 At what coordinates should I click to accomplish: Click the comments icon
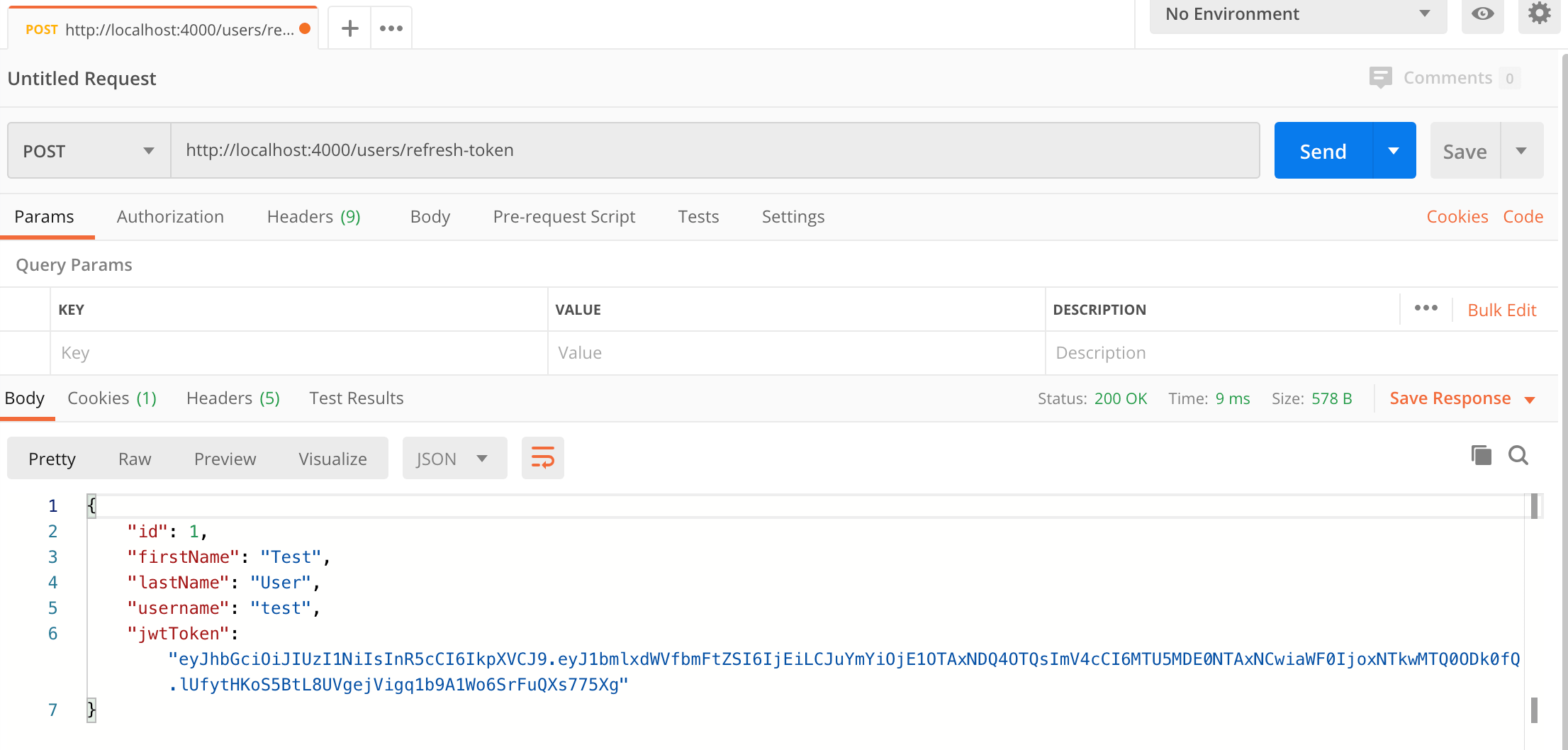[1381, 78]
